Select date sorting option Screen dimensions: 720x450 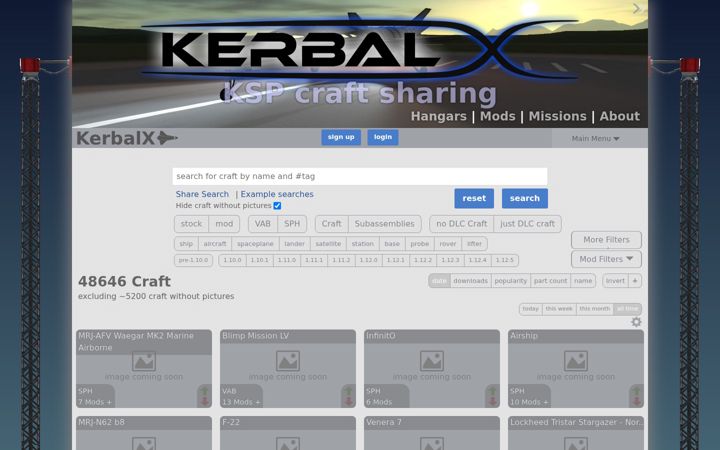point(439,281)
